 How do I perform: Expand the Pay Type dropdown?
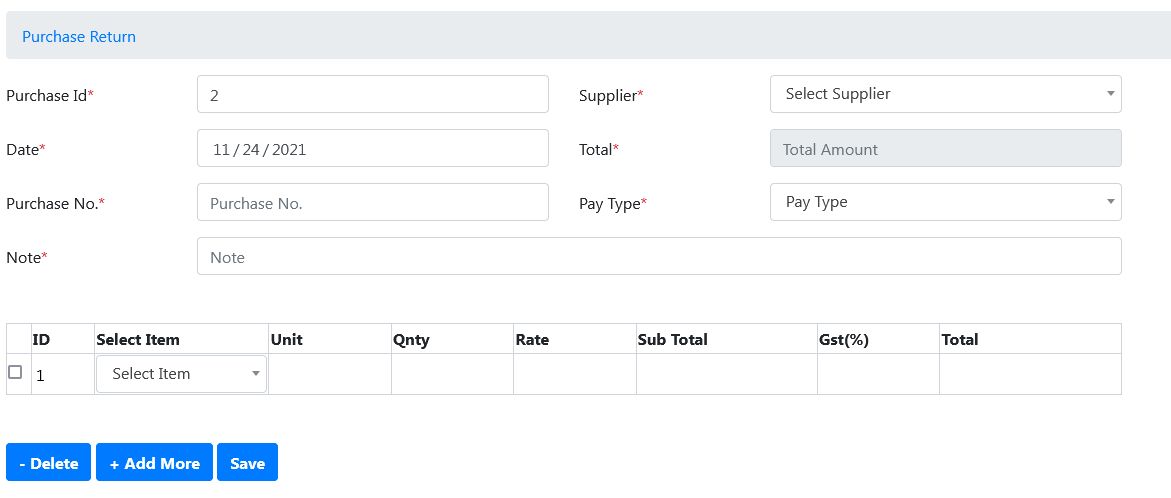pos(945,202)
